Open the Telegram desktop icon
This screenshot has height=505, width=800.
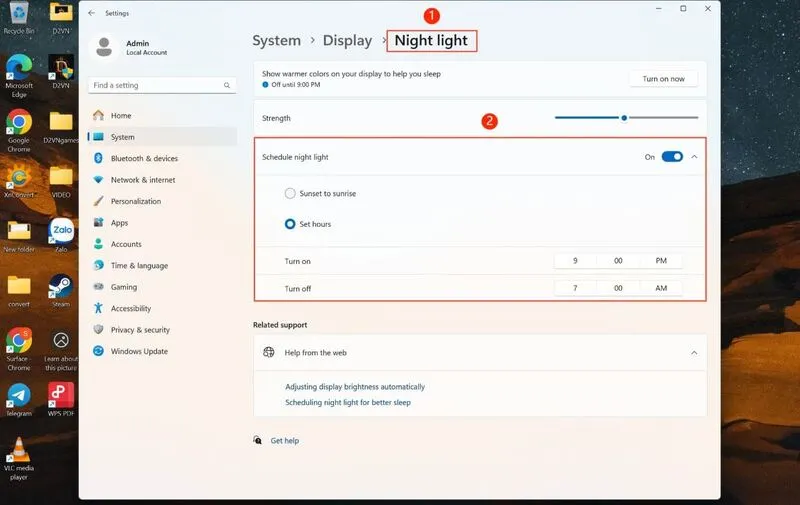(x=19, y=400)
